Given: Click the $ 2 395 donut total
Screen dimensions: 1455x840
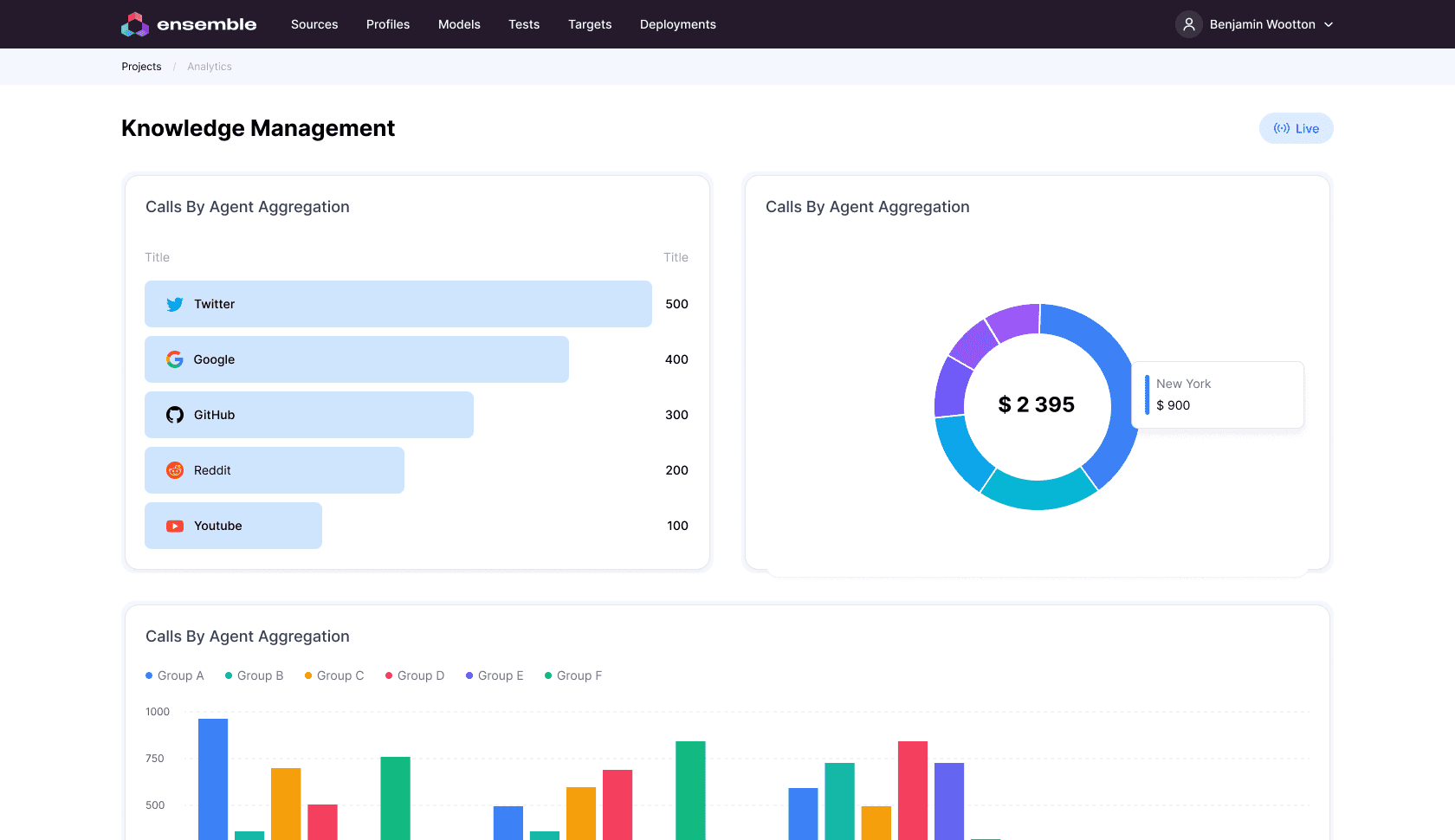Looking at the screenshot, I should coord(1037,404).
